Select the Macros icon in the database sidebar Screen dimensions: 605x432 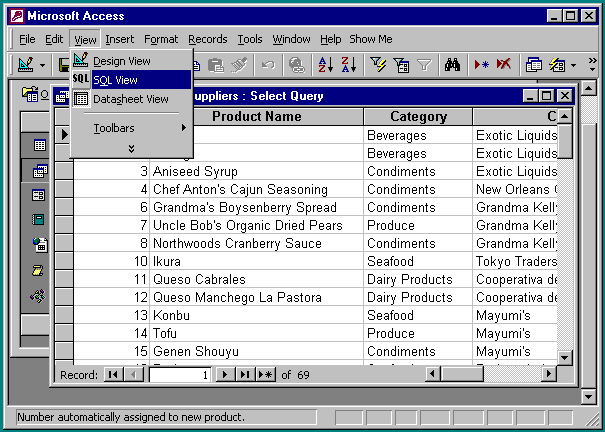tap(38, 270)
